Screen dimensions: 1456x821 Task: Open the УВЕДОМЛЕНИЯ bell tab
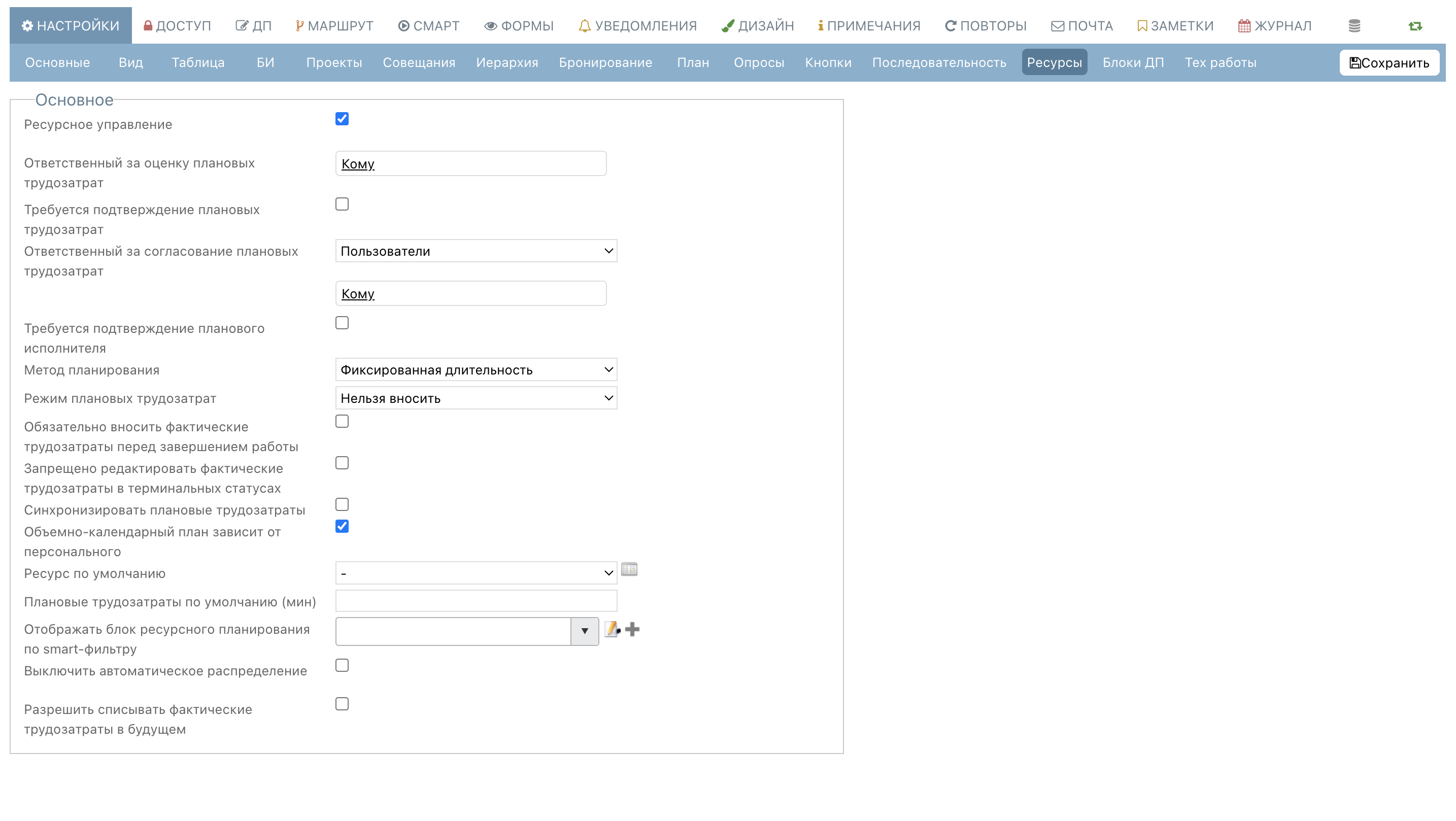[637, 26]
